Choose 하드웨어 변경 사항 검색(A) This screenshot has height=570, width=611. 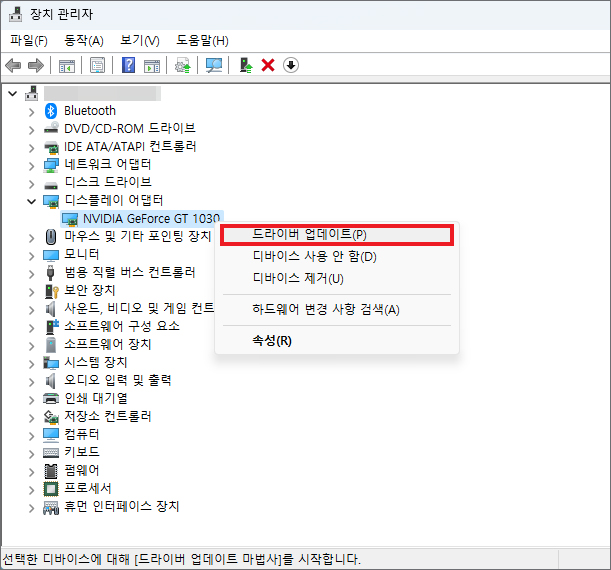tap(337, 310)
